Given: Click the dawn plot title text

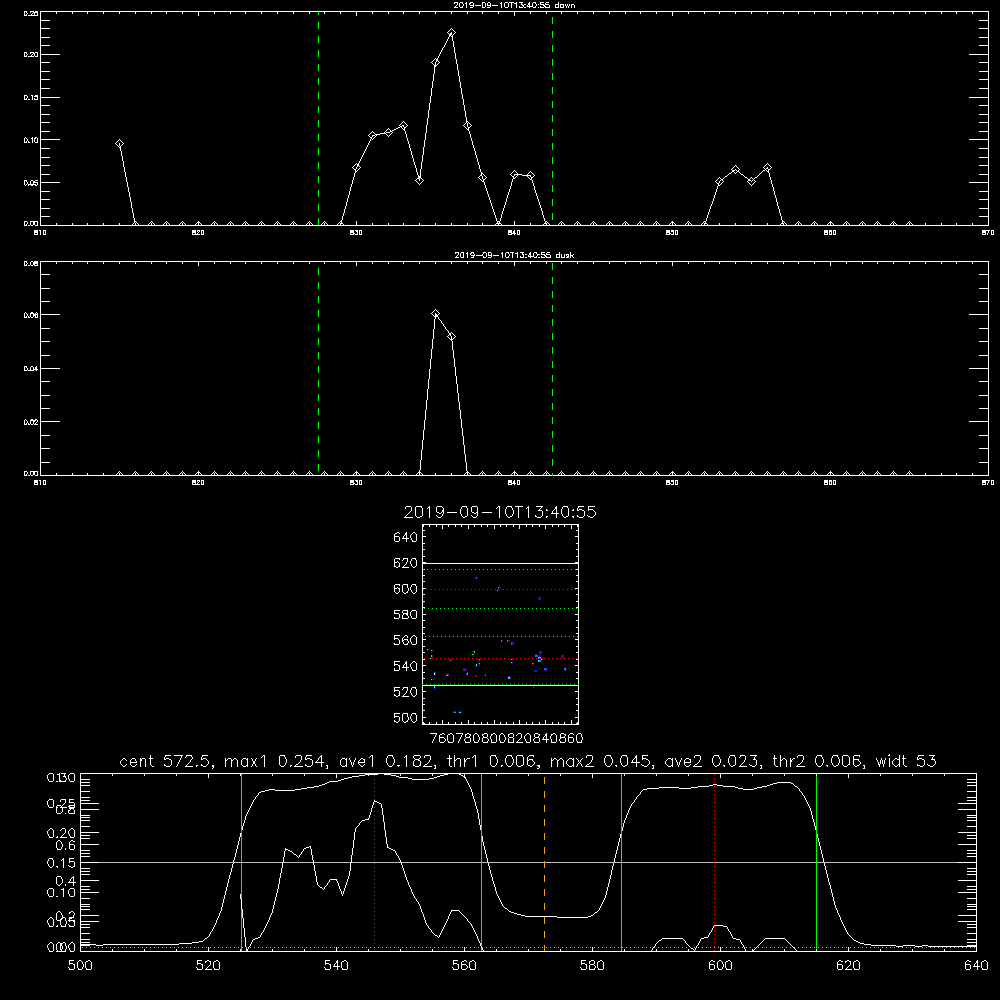Looking at the screenshot, I should tap(514, 5).
